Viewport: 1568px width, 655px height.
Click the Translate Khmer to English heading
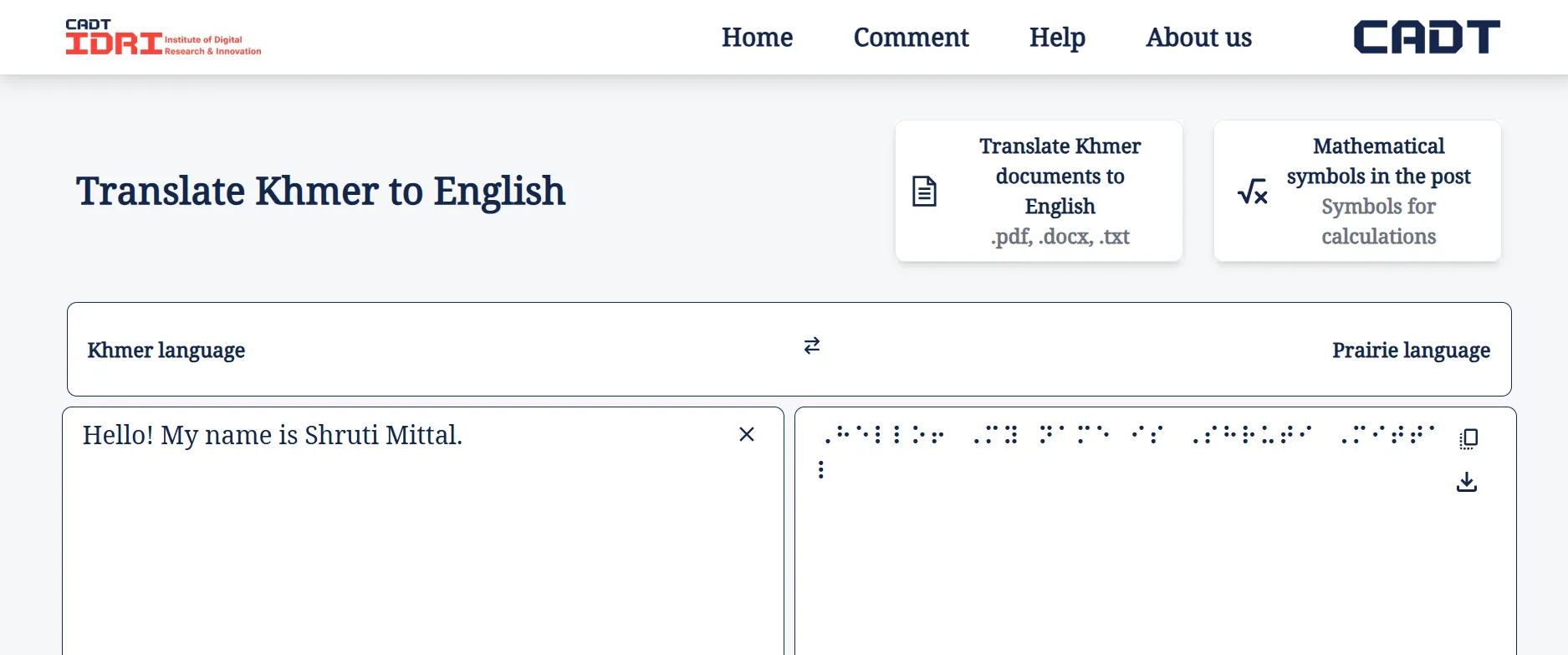pos(320,192)
